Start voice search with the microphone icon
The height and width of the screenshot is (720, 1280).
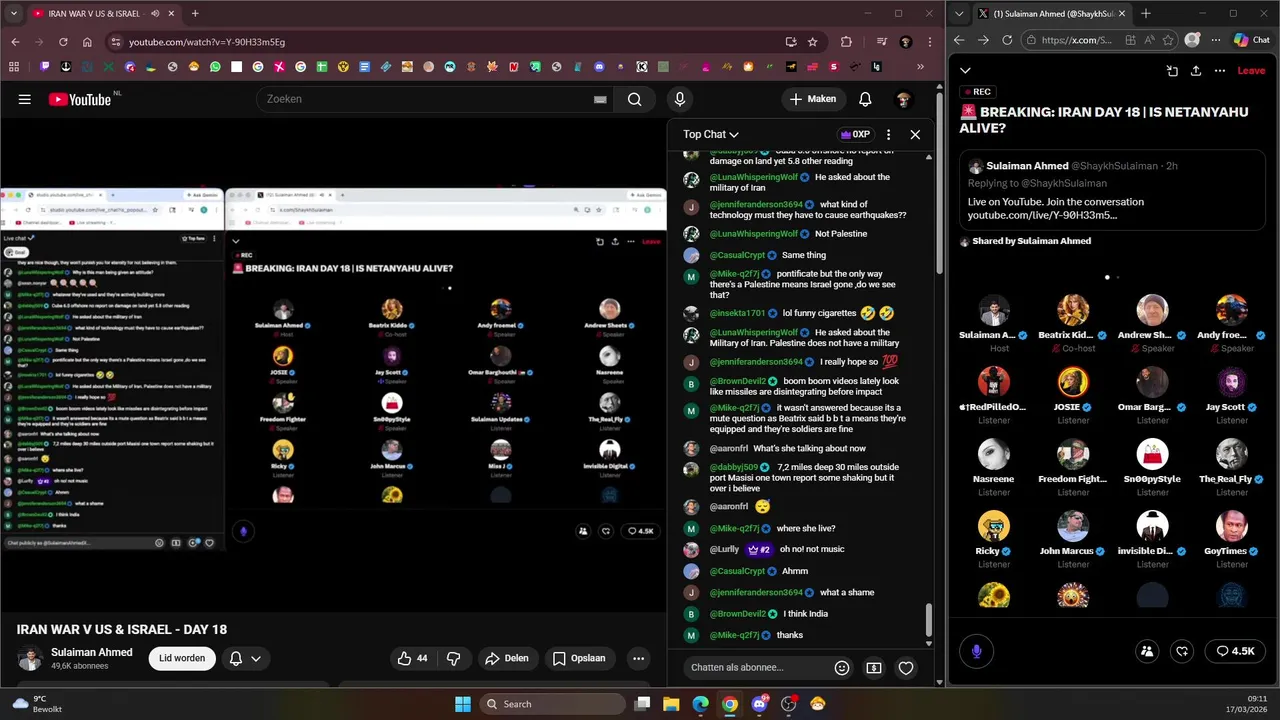(x=680, y=99)
